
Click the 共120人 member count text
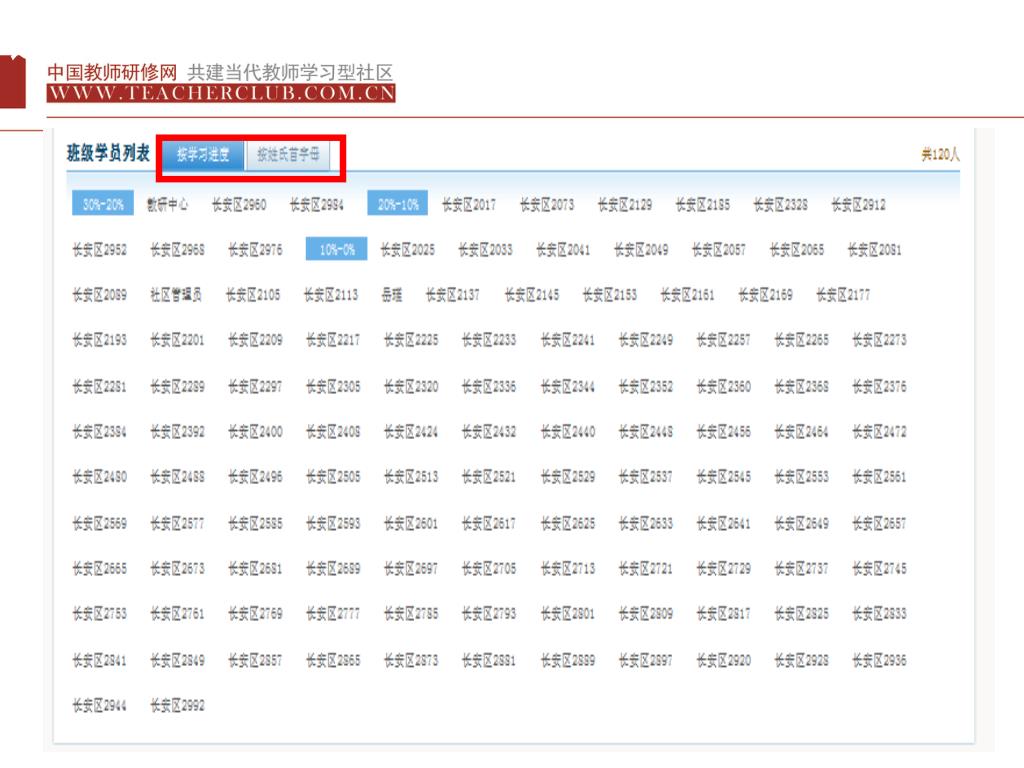940,155
